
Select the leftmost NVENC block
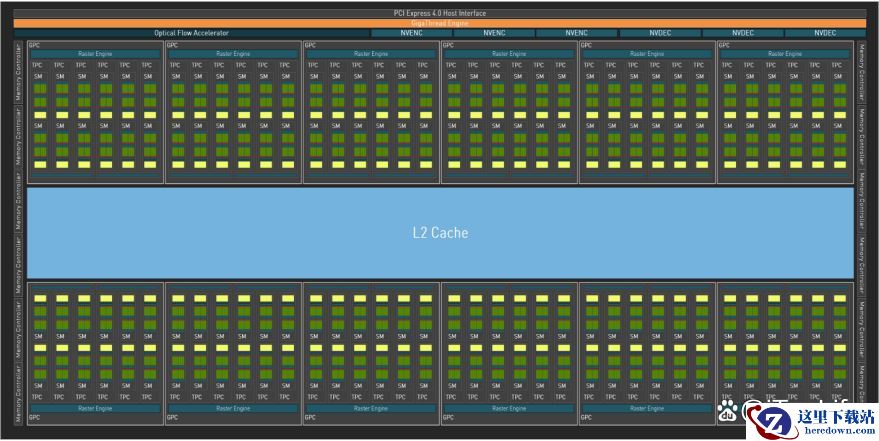click(411, 33)
